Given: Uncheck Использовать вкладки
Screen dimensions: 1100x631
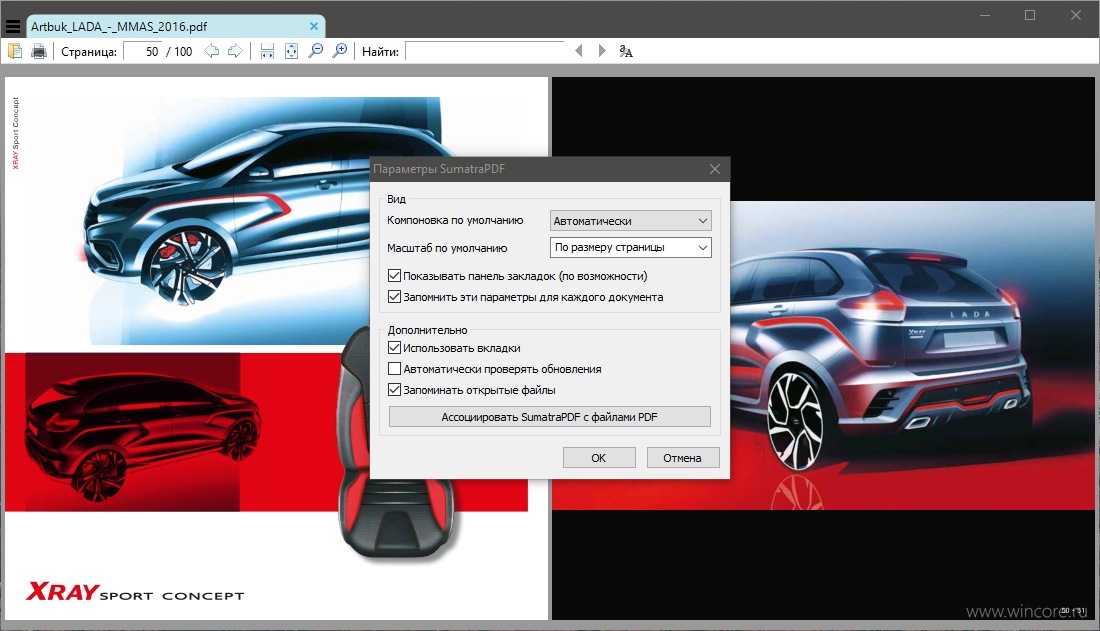Looking at the screenshot, I should [x=394, y=348].
